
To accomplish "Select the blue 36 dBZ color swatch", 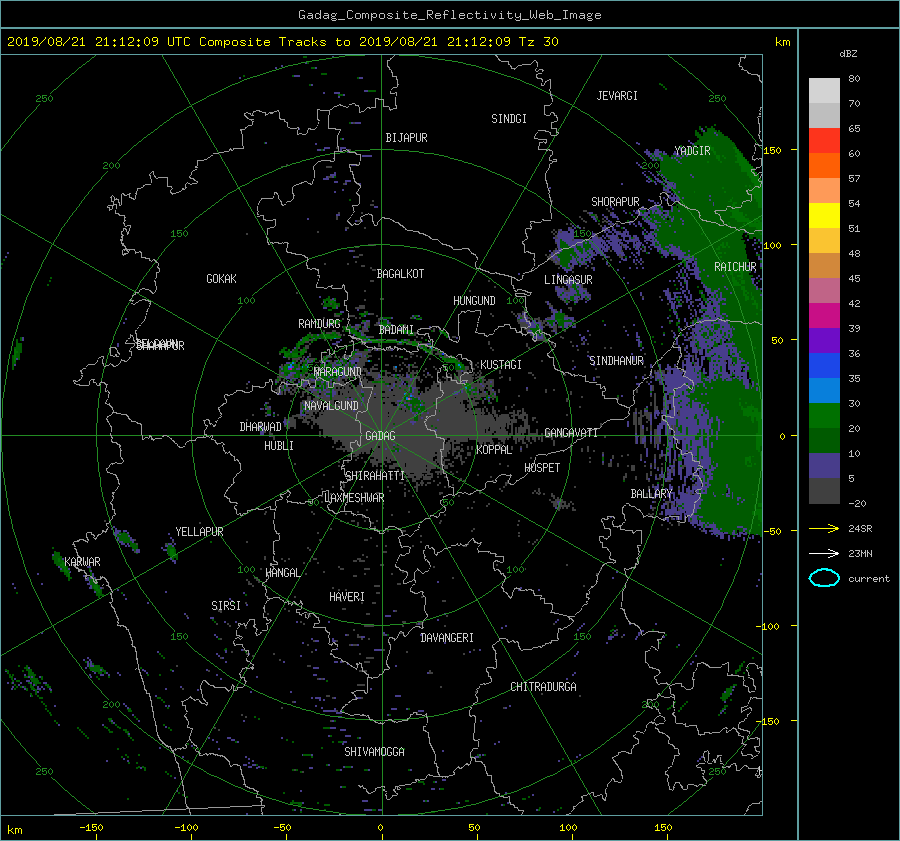I will 824,365.
